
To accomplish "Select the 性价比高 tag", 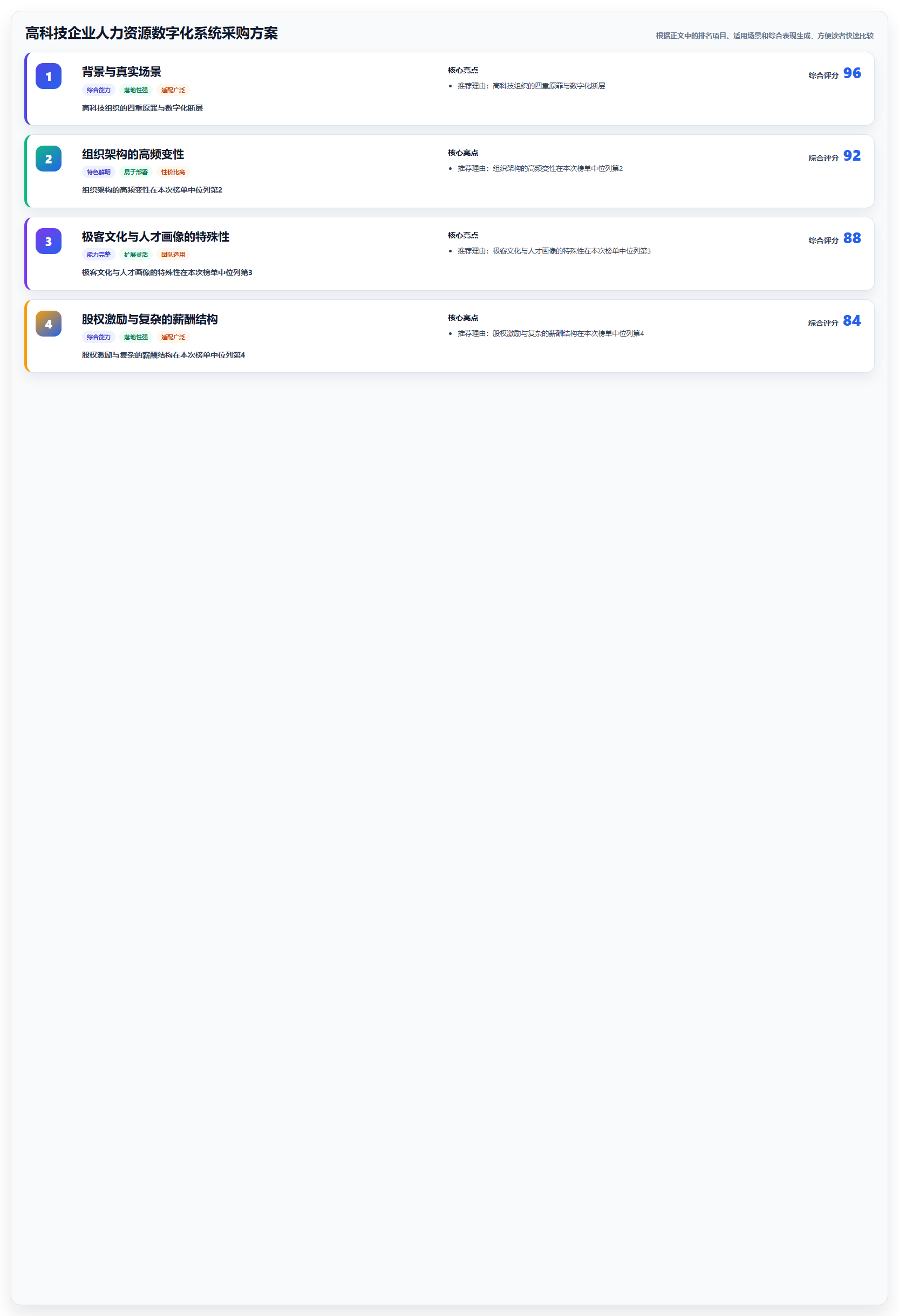I will [173, 172].
